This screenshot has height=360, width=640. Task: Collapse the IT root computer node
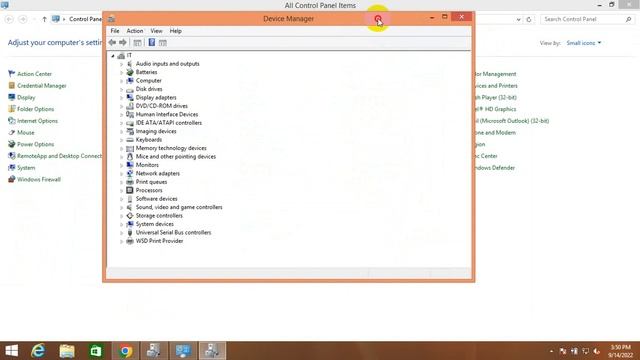113,56
